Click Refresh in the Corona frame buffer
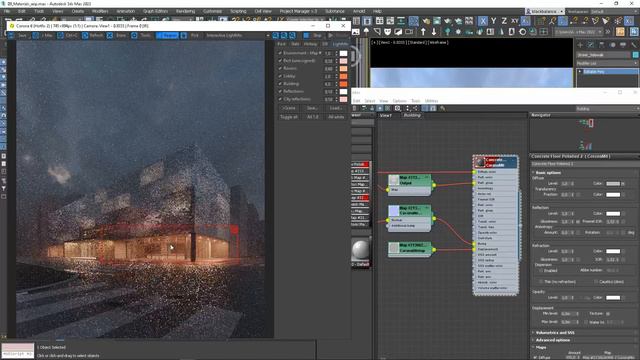The height and width of the screenshot is (360, 640). pos(93,36)
